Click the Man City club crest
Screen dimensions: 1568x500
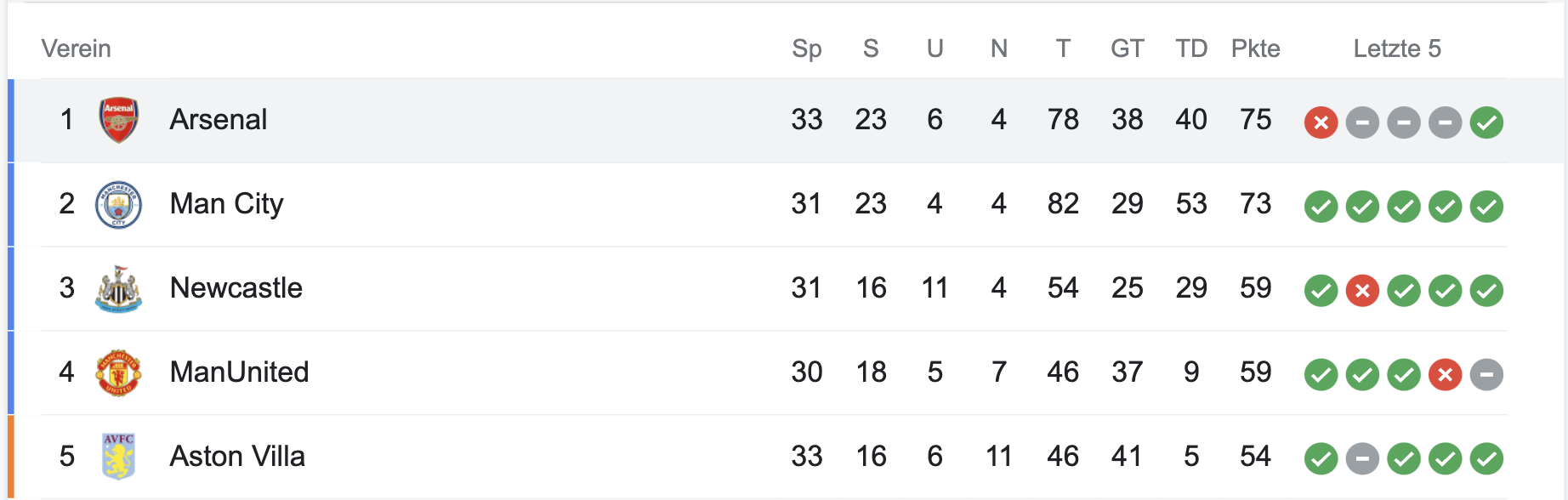tap(118, 205)
